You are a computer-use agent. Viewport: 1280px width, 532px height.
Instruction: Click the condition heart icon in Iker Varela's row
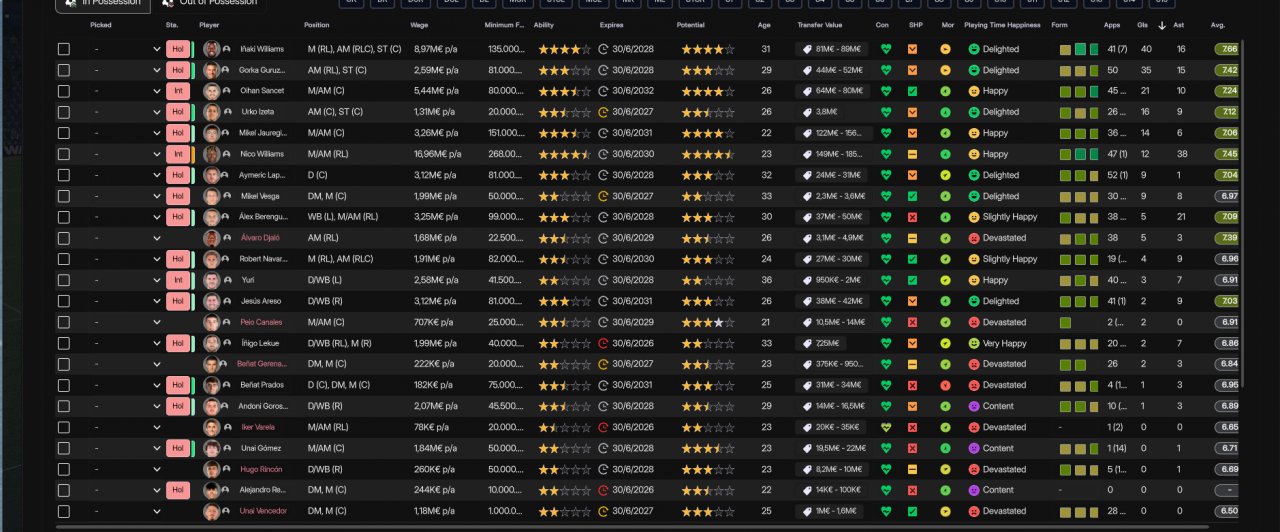coord(886,427)
